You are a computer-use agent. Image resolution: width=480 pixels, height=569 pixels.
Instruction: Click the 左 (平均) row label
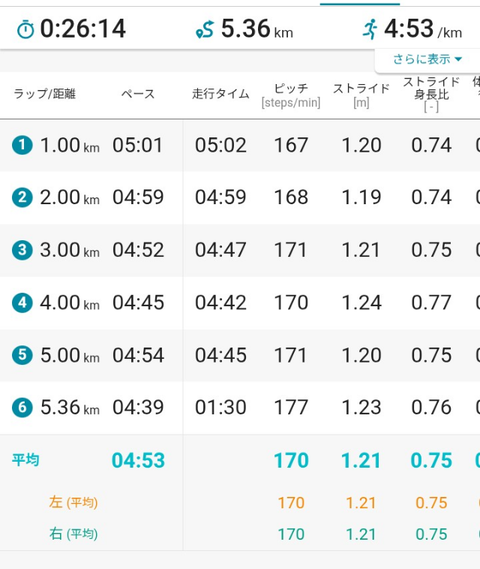(x=73, y=503)
